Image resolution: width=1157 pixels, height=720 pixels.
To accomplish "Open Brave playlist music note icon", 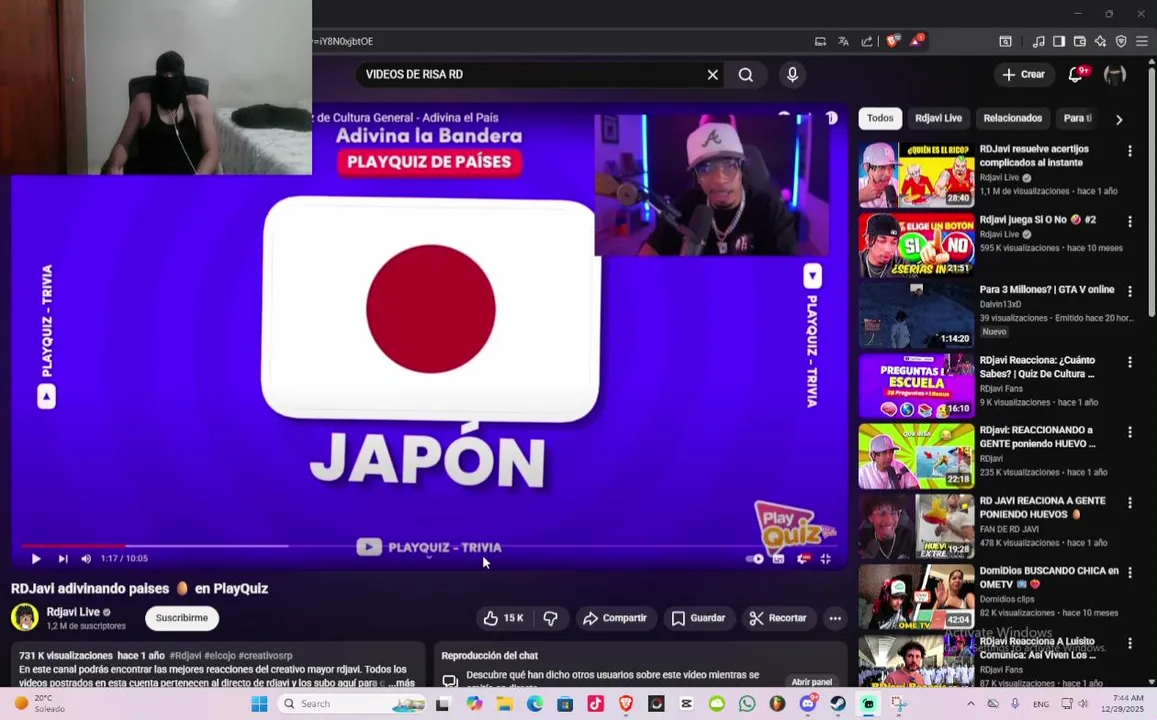I will point(1038,41).
